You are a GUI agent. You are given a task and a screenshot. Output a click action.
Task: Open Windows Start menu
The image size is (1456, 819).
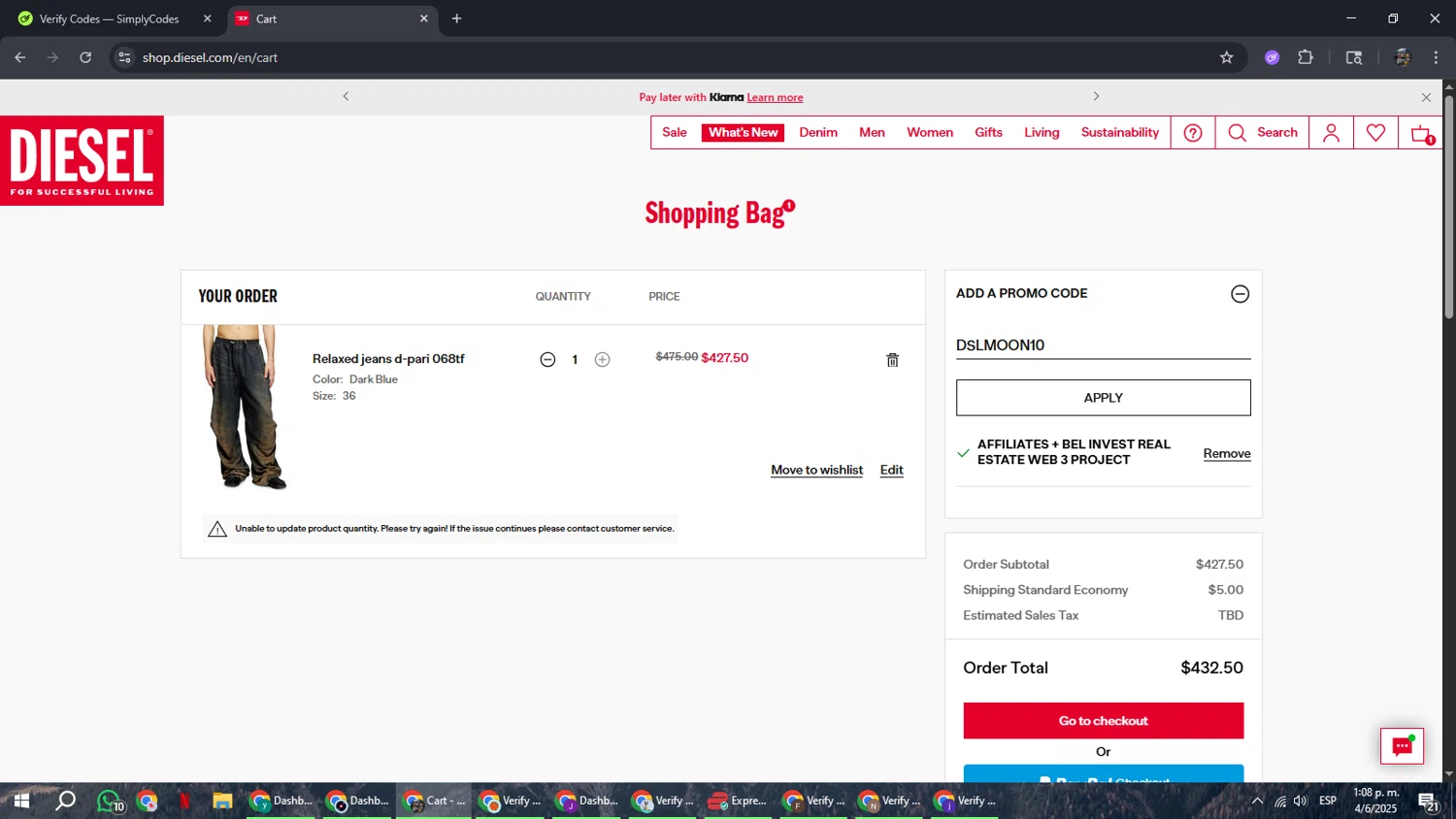(21, 801)
